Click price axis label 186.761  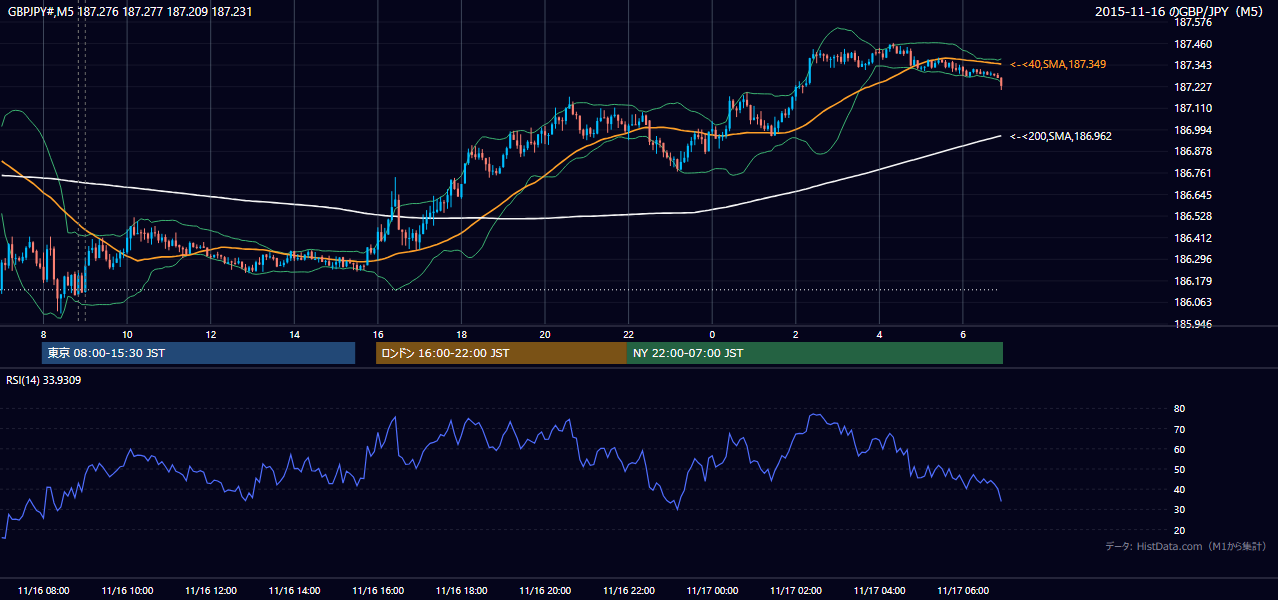[1194, 173]
